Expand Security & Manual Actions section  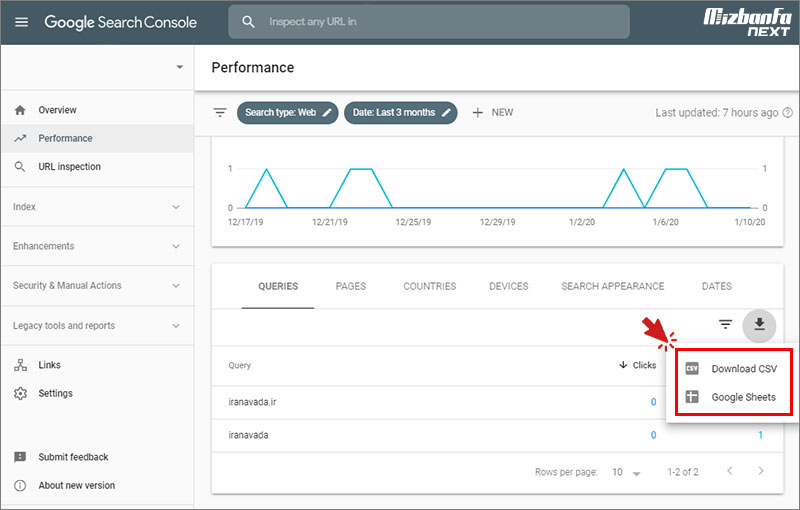(97, 286)
